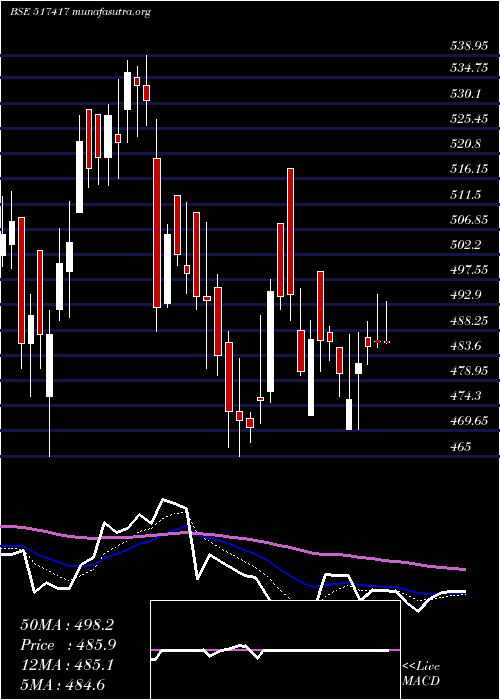Click the 474.3 price level label
The height and width of the screenshot is (700, 500).
[x=464, y=396]
